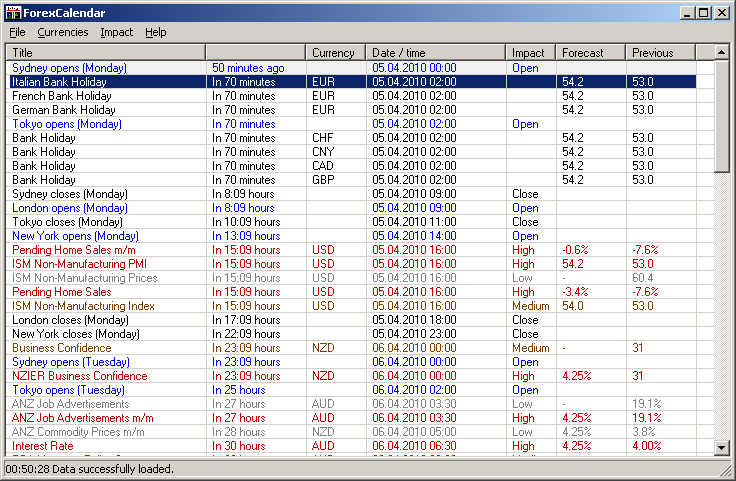736x481 pixels.
Task: Click the -0.6% forecast value
Action: click(x=575, y=250)
